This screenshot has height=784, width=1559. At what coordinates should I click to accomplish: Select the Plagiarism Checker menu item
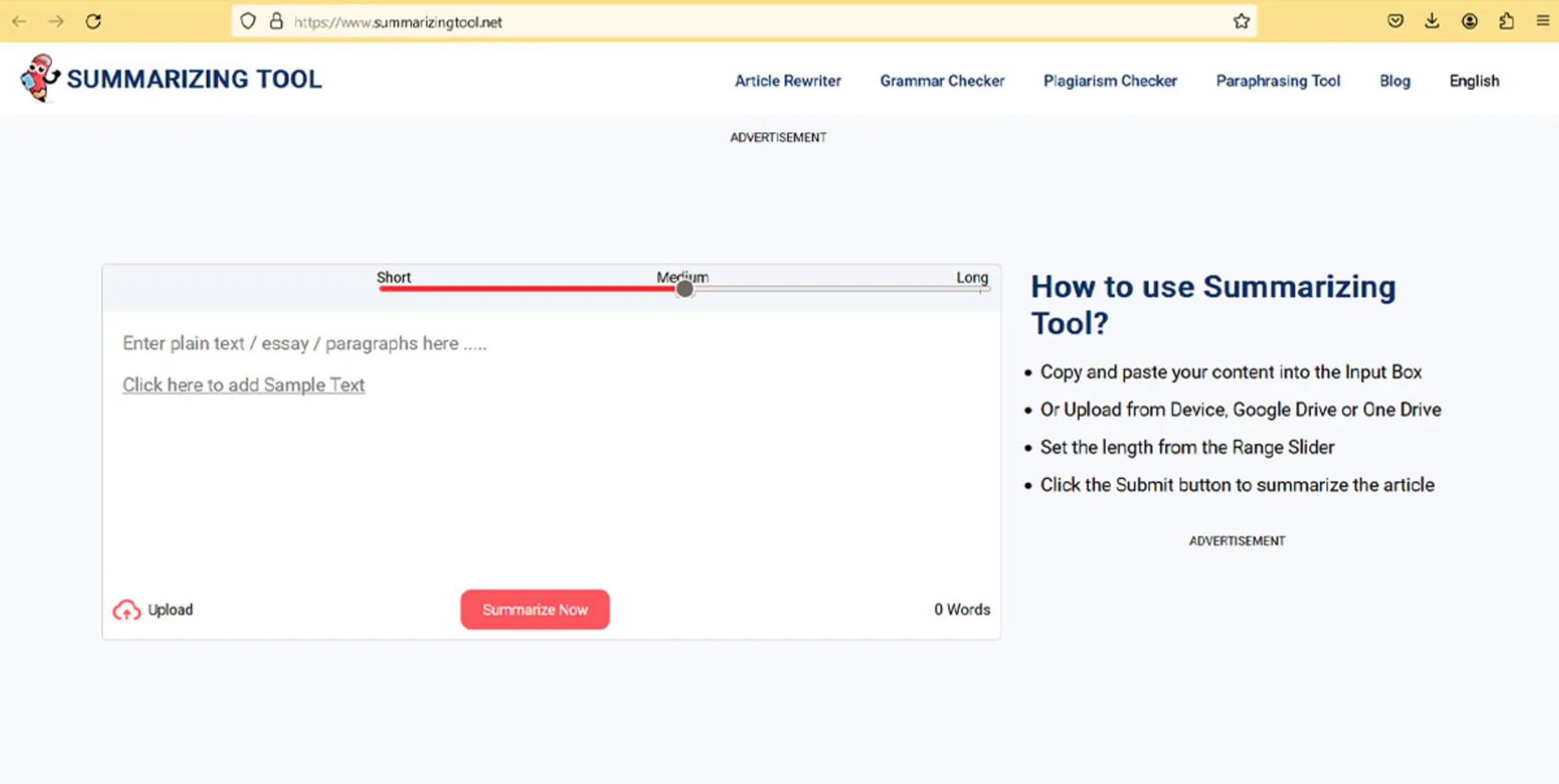(x=1110, y=80)
